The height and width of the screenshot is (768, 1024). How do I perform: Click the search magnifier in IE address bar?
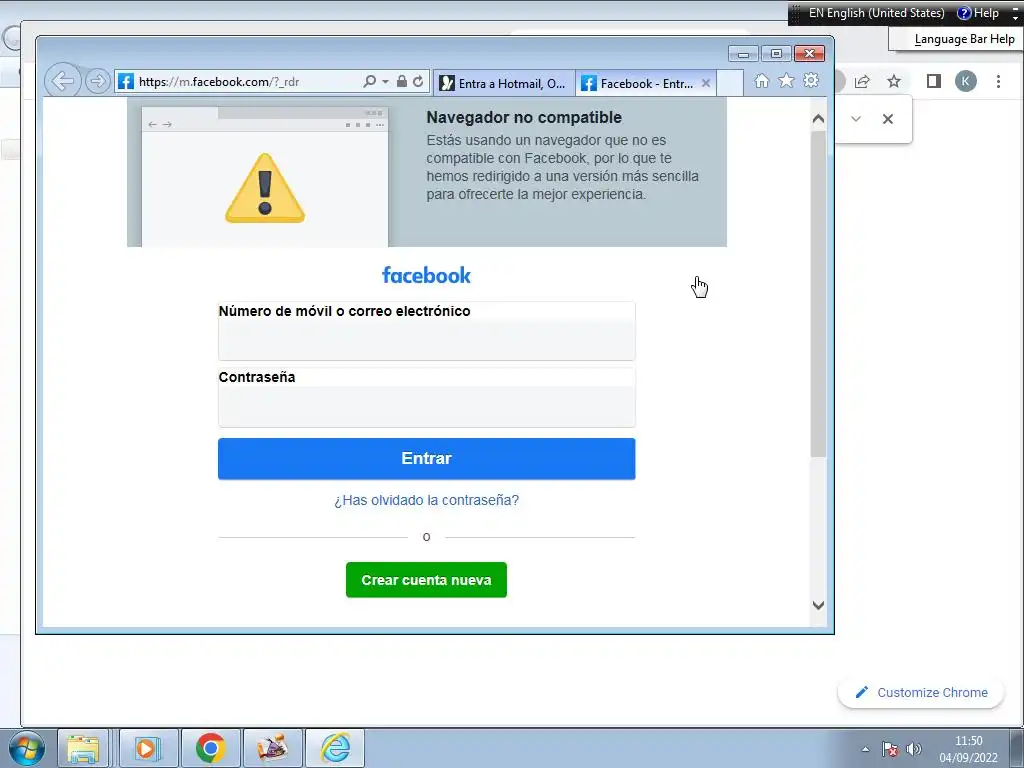click(369, 82)
